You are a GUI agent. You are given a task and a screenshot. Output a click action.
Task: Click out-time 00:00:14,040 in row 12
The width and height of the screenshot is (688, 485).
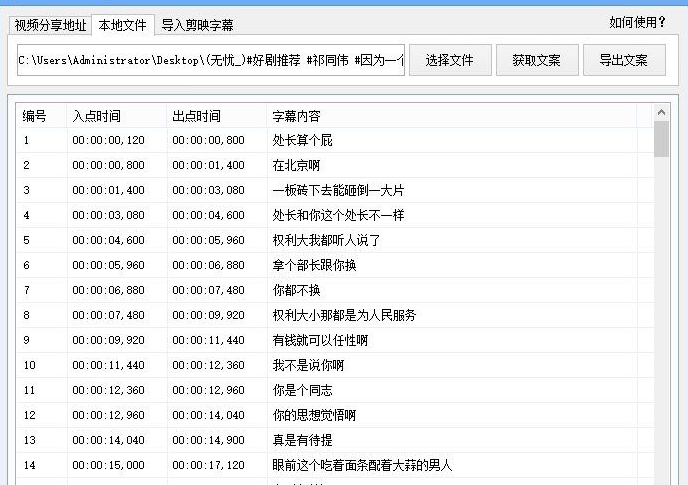pyautogui.click(x=208, y=416)
